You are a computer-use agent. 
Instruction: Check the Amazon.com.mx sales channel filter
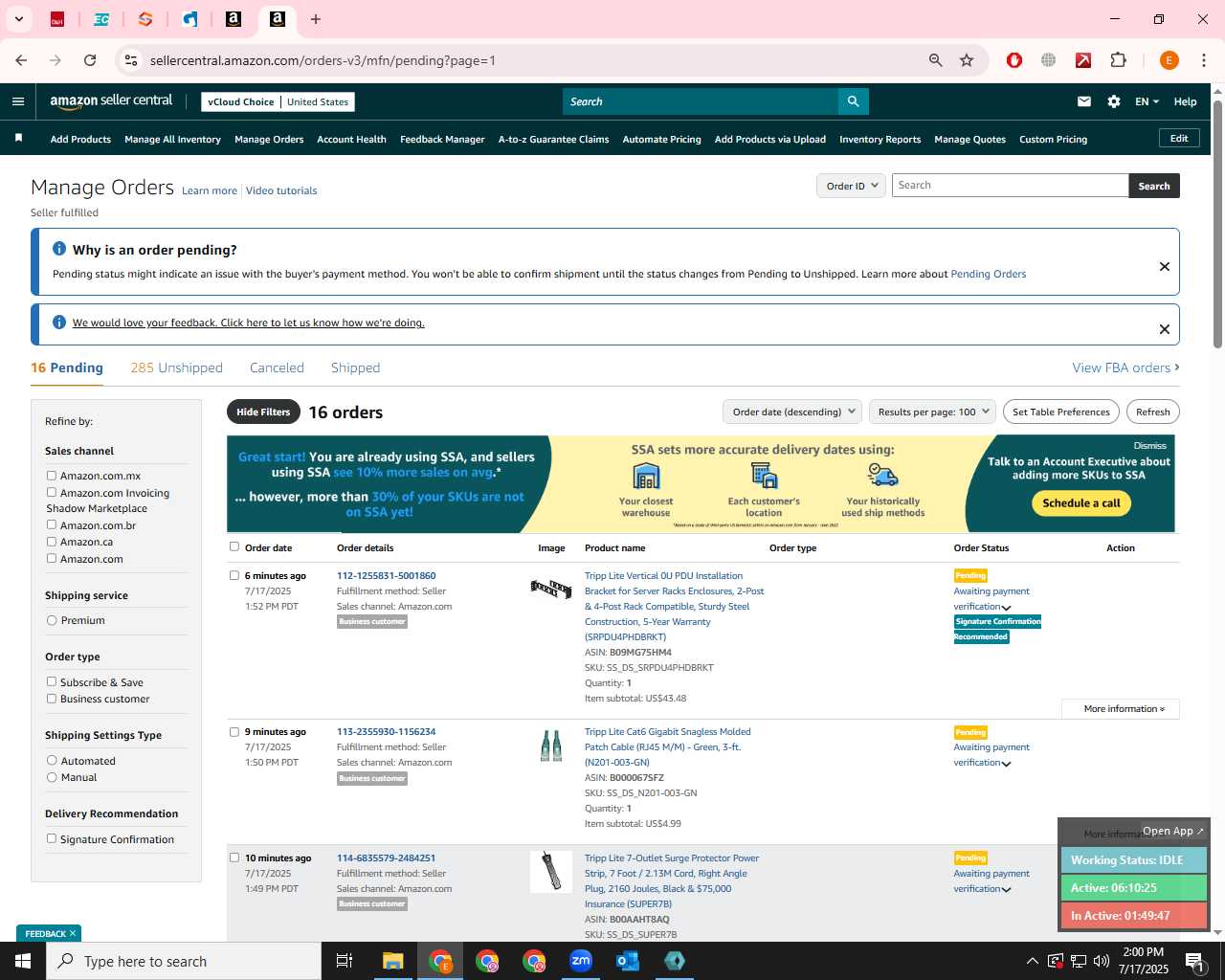point(52,476)
